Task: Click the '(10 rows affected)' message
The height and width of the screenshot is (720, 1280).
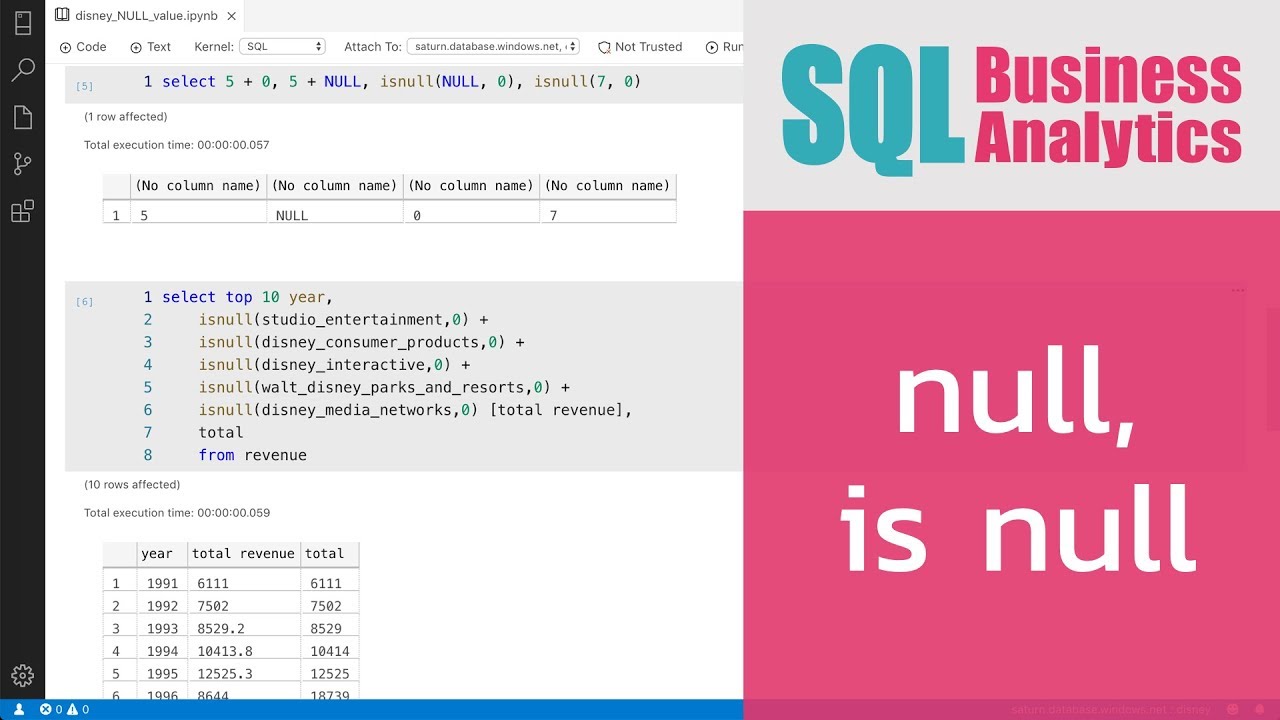Action: pyautogui.click(x=132, y=485)
